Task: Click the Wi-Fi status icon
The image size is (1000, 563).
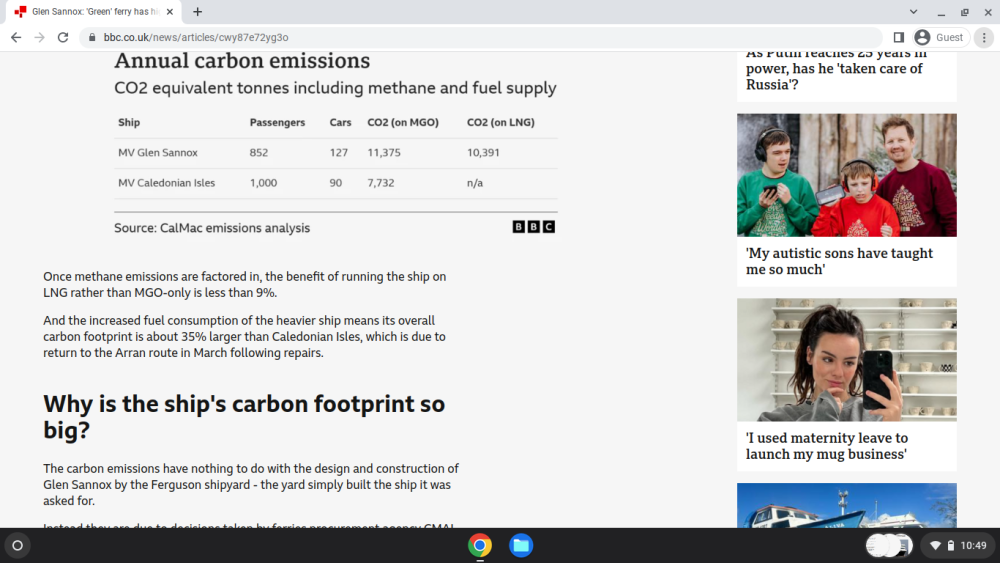Action: tap(935, 545)
